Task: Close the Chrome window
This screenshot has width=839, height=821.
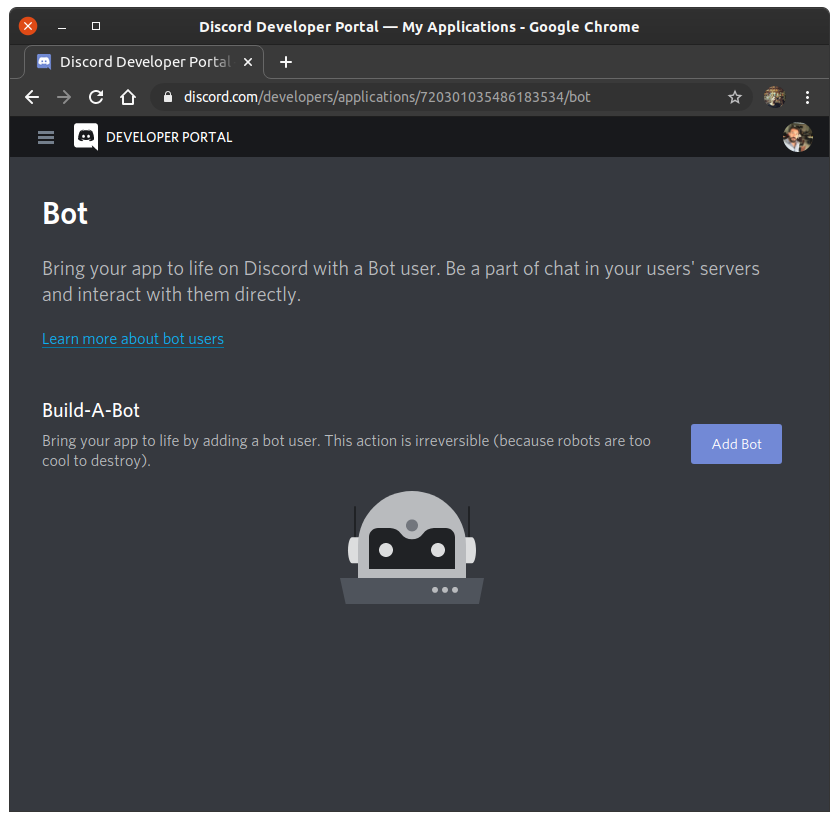Action: [28, 26]
